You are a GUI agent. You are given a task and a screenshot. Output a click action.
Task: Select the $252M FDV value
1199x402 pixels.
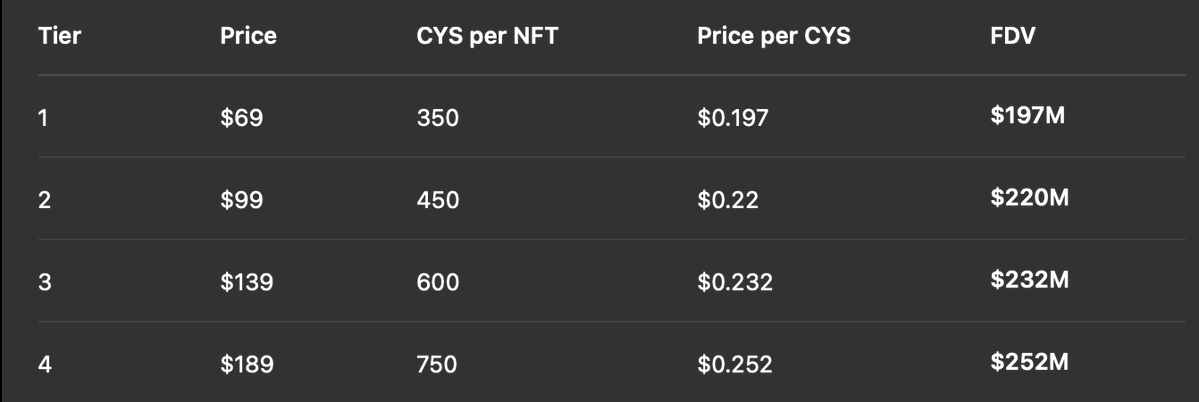(1029, 361)
